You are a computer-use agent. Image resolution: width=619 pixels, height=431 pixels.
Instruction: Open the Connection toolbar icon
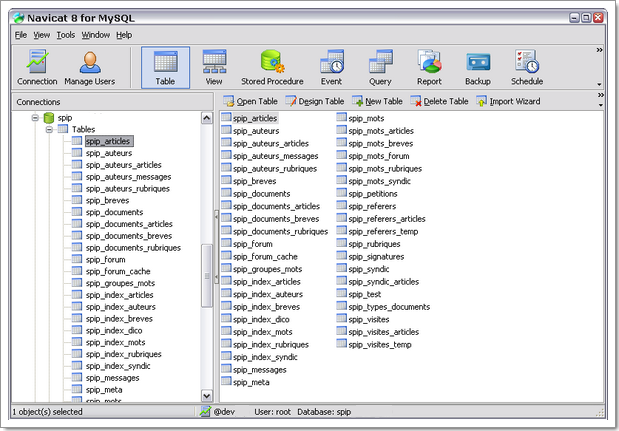coord(37,67)
